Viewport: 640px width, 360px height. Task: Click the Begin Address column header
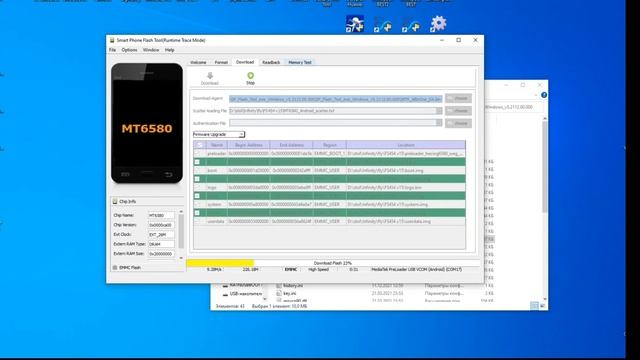tap(249, 145)
